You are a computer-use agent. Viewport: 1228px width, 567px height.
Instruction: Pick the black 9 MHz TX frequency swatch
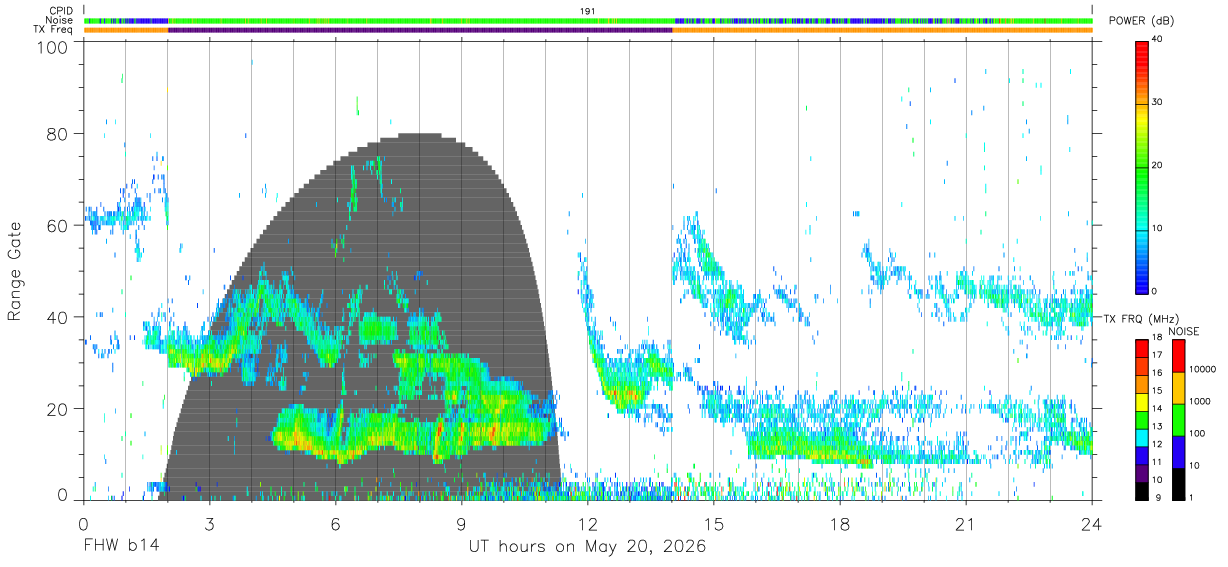pyautogui.click(x=1141, y=491)
